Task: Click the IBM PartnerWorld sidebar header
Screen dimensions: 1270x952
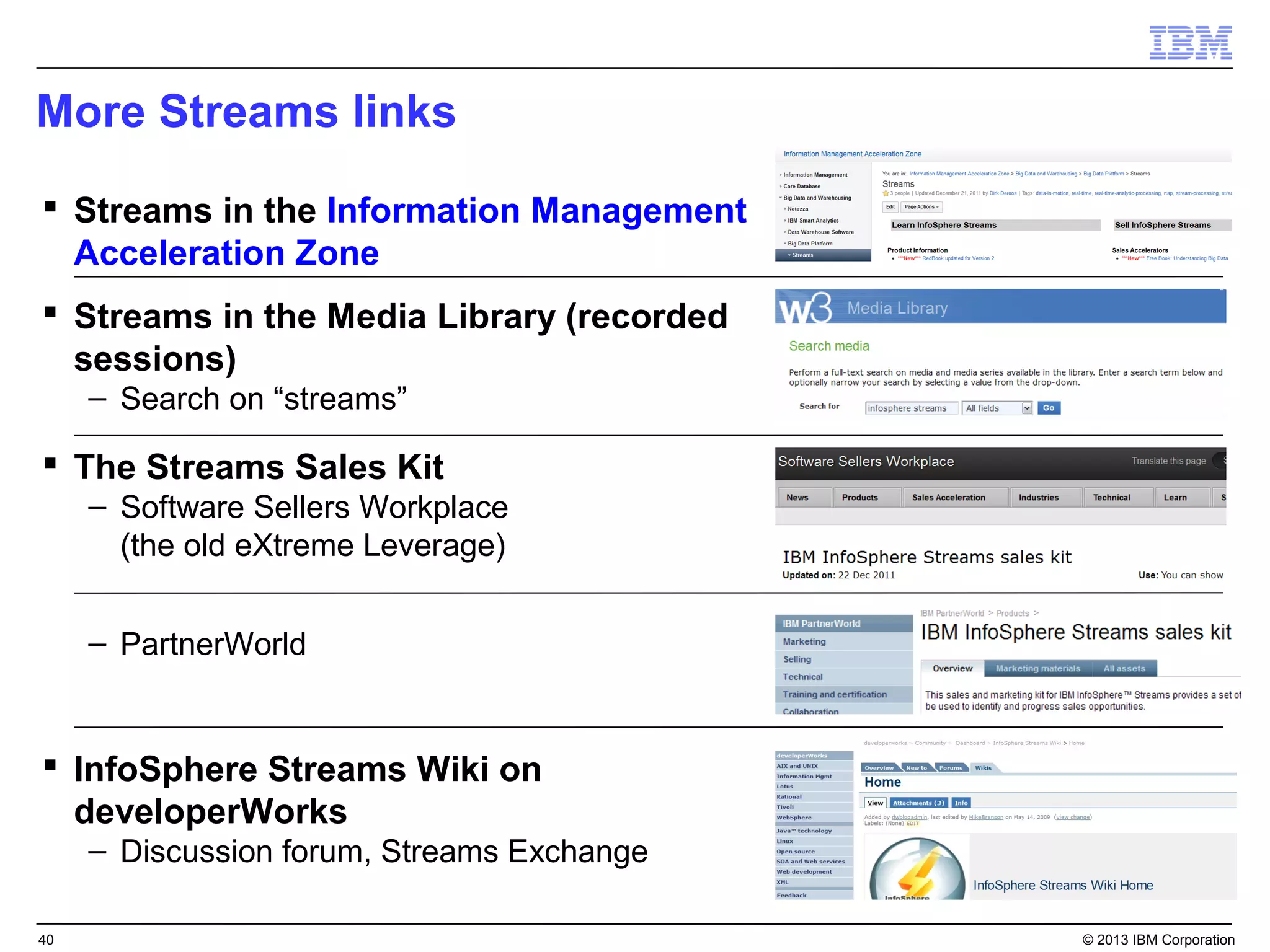Action: pos(843,624)
